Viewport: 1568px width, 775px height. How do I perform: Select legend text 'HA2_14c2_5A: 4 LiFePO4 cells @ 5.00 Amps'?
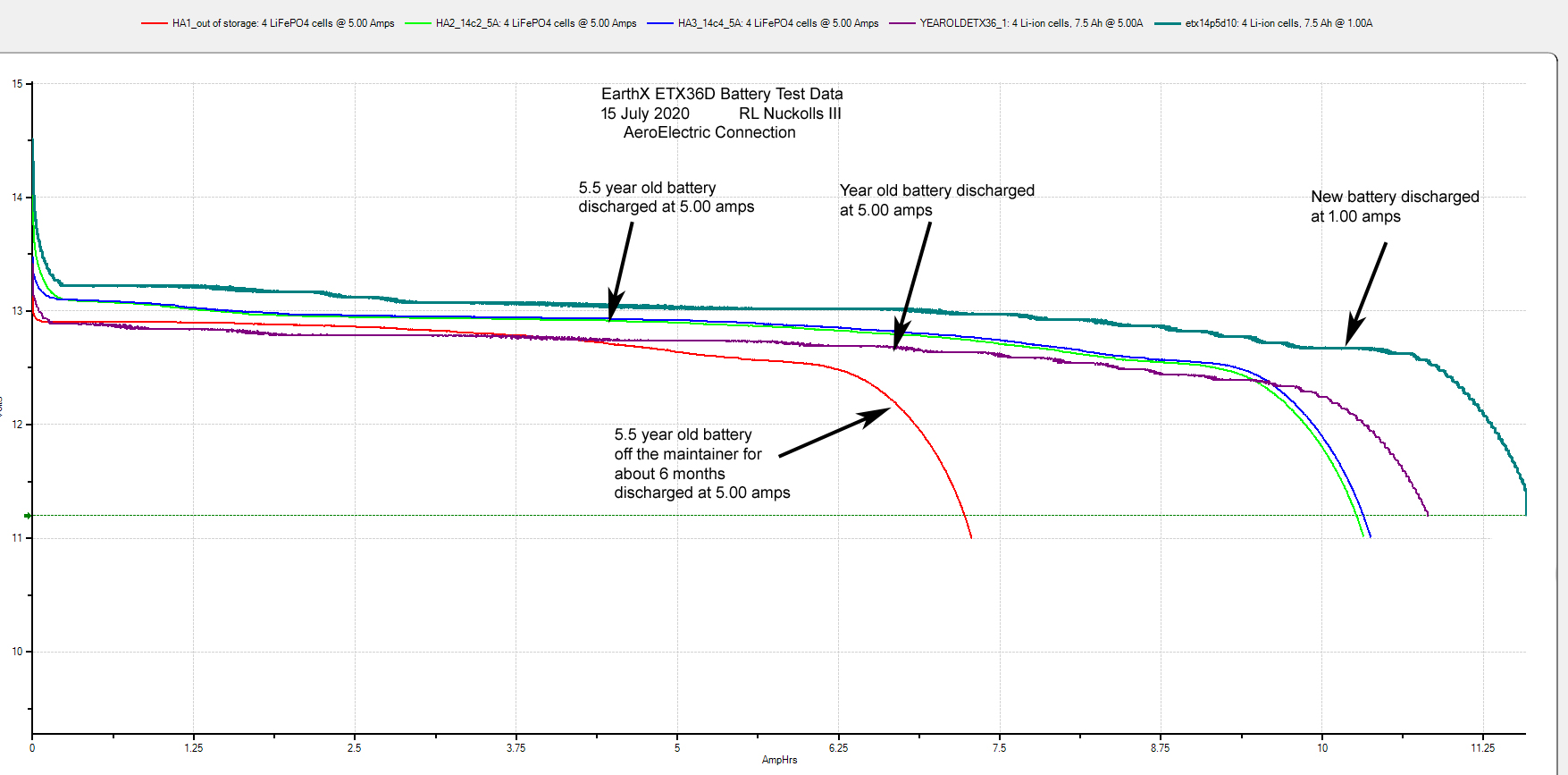(x=536, y=23)
